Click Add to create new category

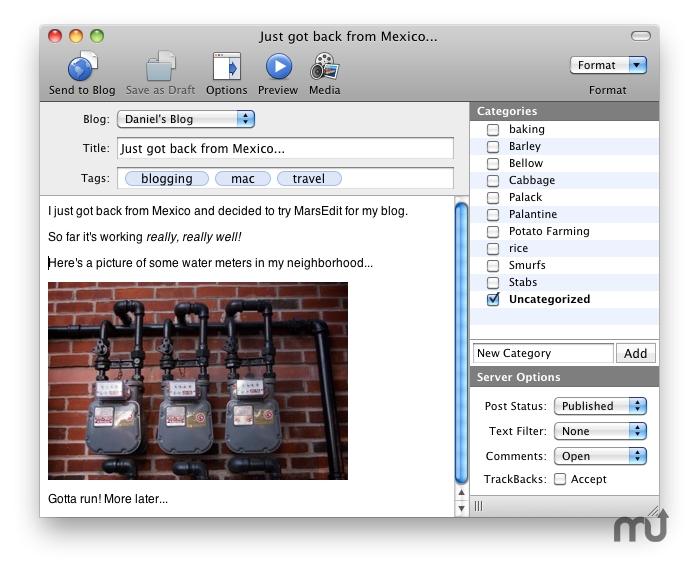coord(636,353)
